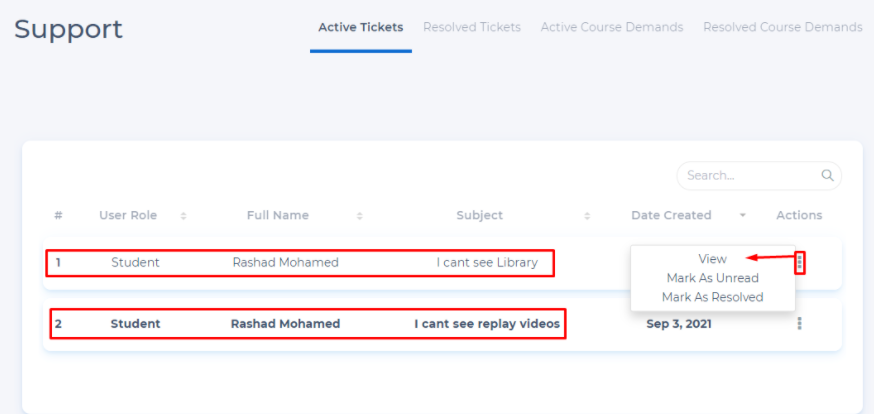
Task: Focus the Search input field
Action: tap(750, 176)
